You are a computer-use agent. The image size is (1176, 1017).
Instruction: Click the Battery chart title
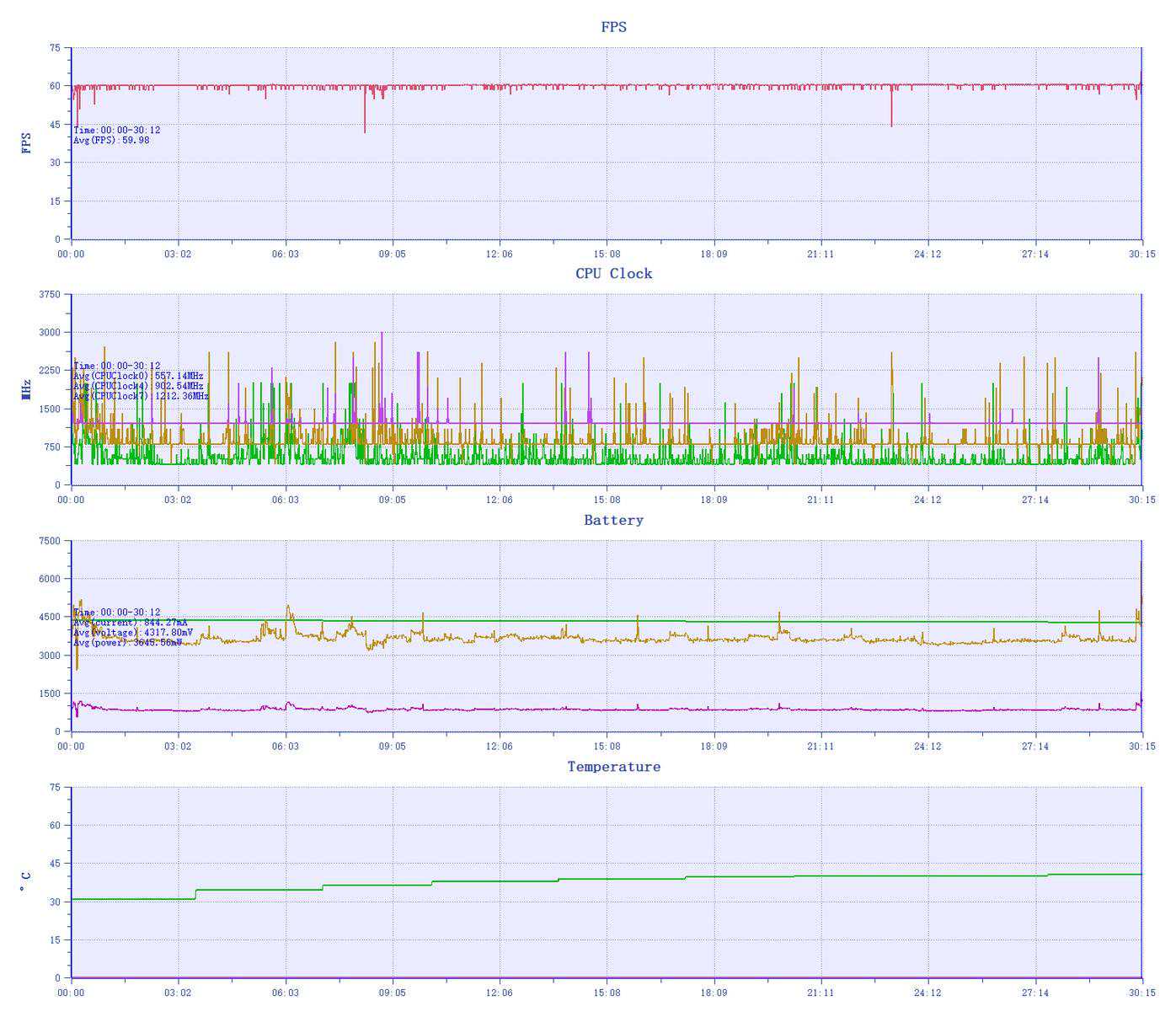pyautogui.click(x=613, y=521)
